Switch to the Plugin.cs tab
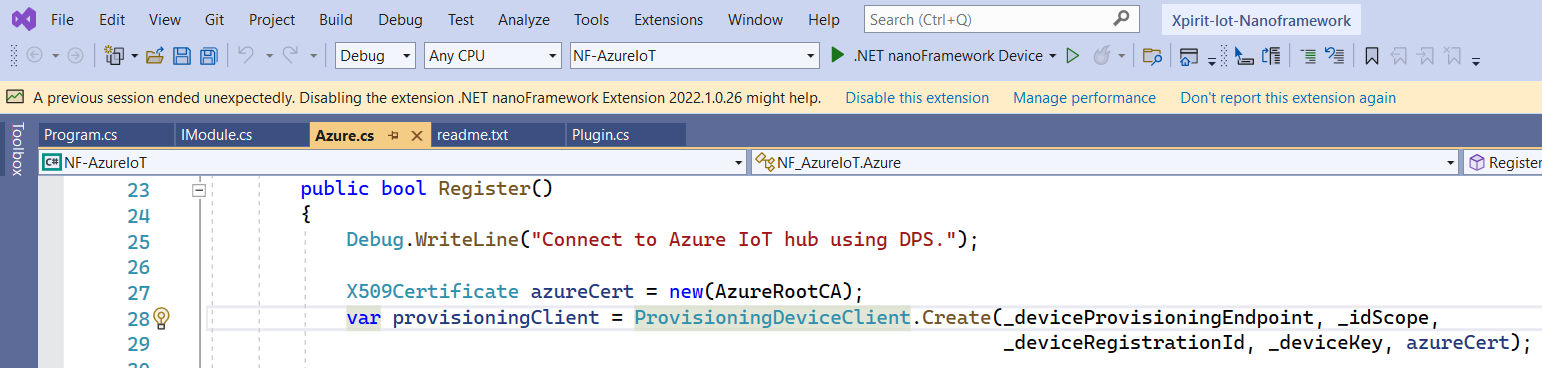Image resolution: width=1542 pixels, height=368 pixels. [x=625, y=135]
